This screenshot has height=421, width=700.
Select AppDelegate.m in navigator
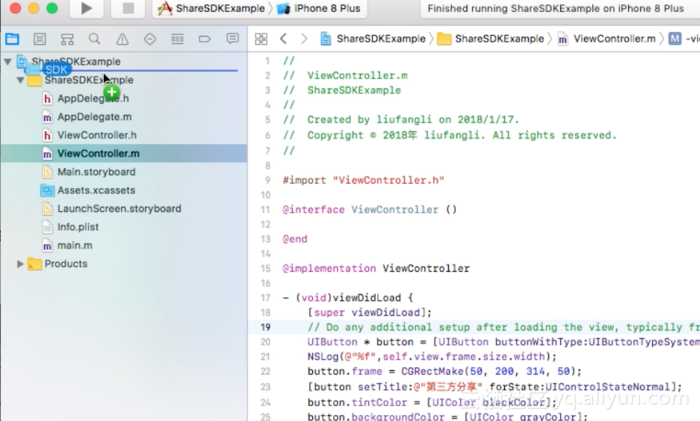(x=94, y=117)
